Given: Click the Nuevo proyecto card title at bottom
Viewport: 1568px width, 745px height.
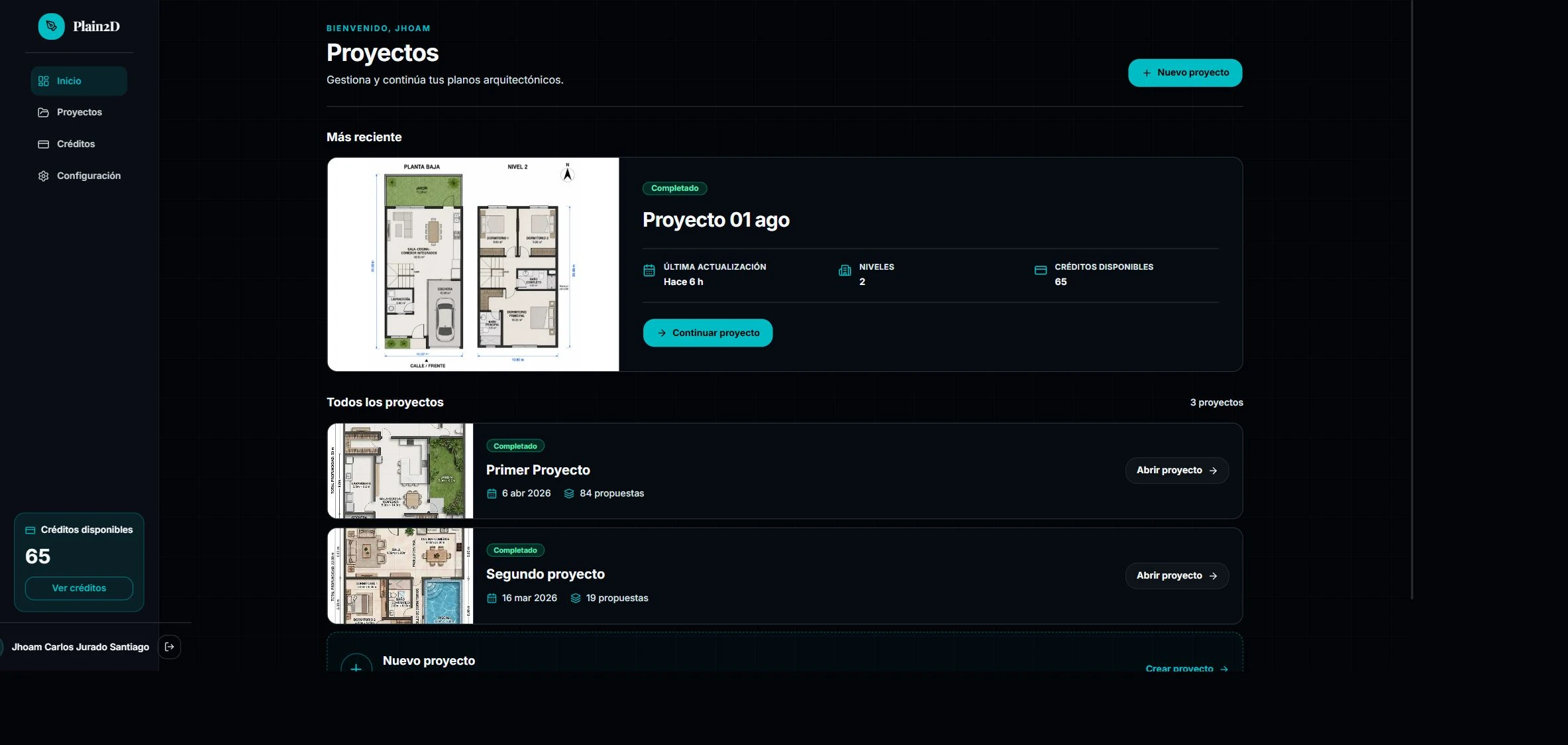Looking at the screenshot, I should tap(429, 661).
